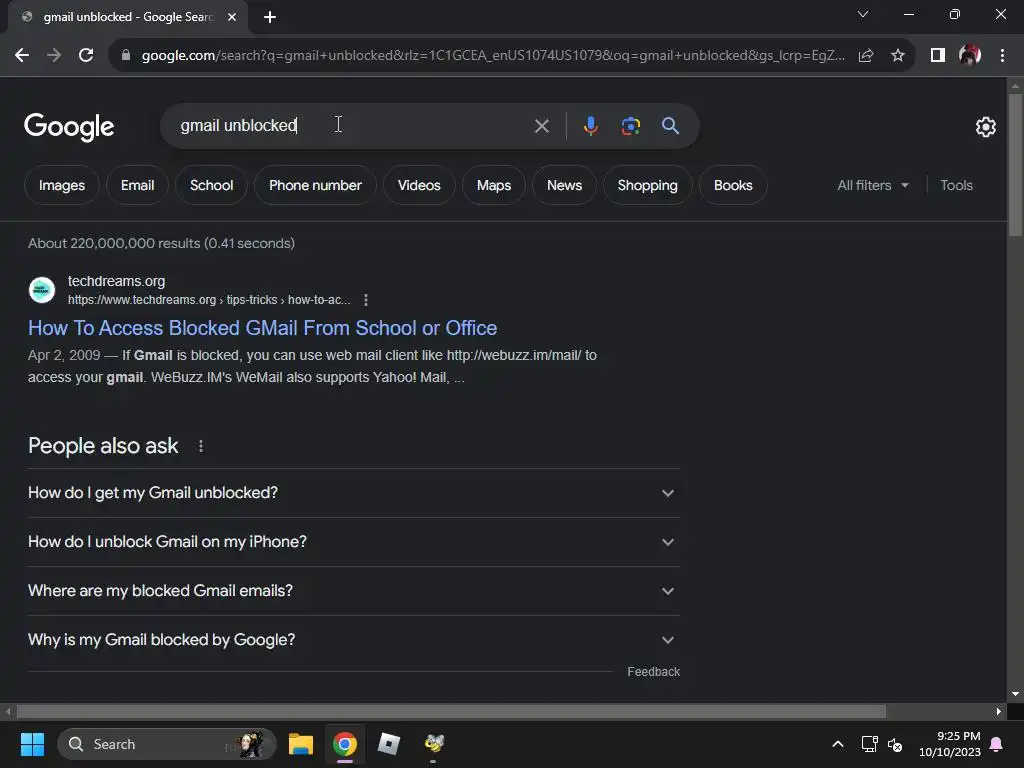Open the Windows Start menu

32,744
